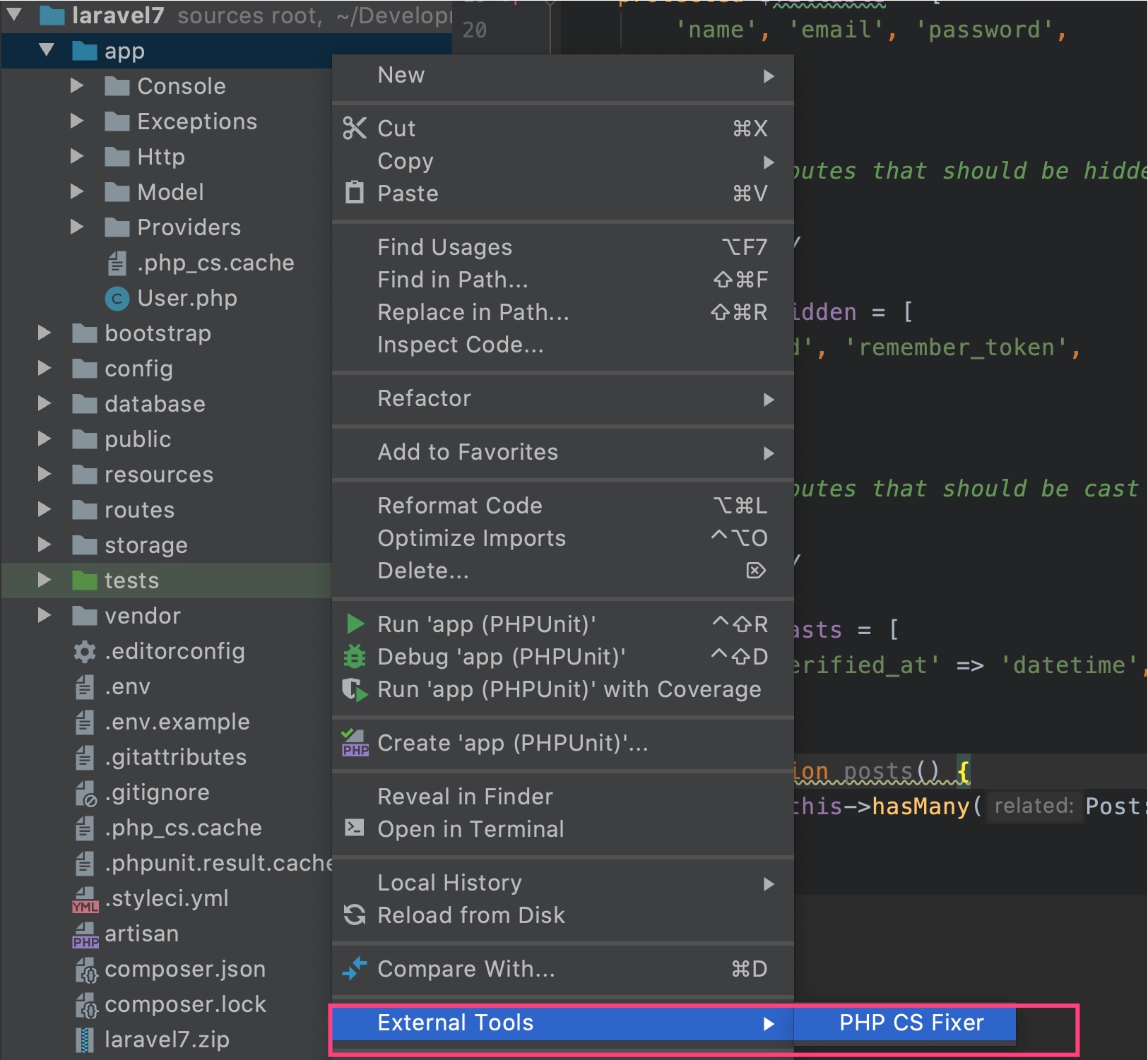
Task: Click the Paste clipboard icon
Action: [354, 192]
